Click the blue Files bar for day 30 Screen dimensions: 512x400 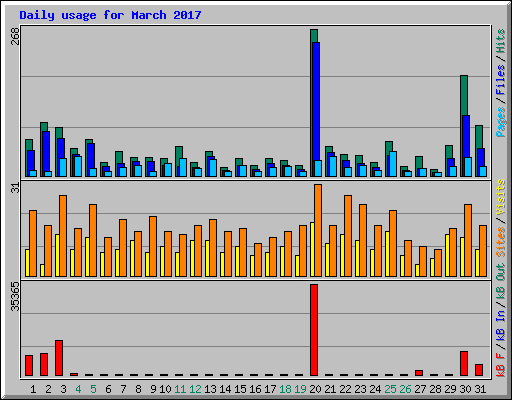pyautogui.click(x=466, y=137)
